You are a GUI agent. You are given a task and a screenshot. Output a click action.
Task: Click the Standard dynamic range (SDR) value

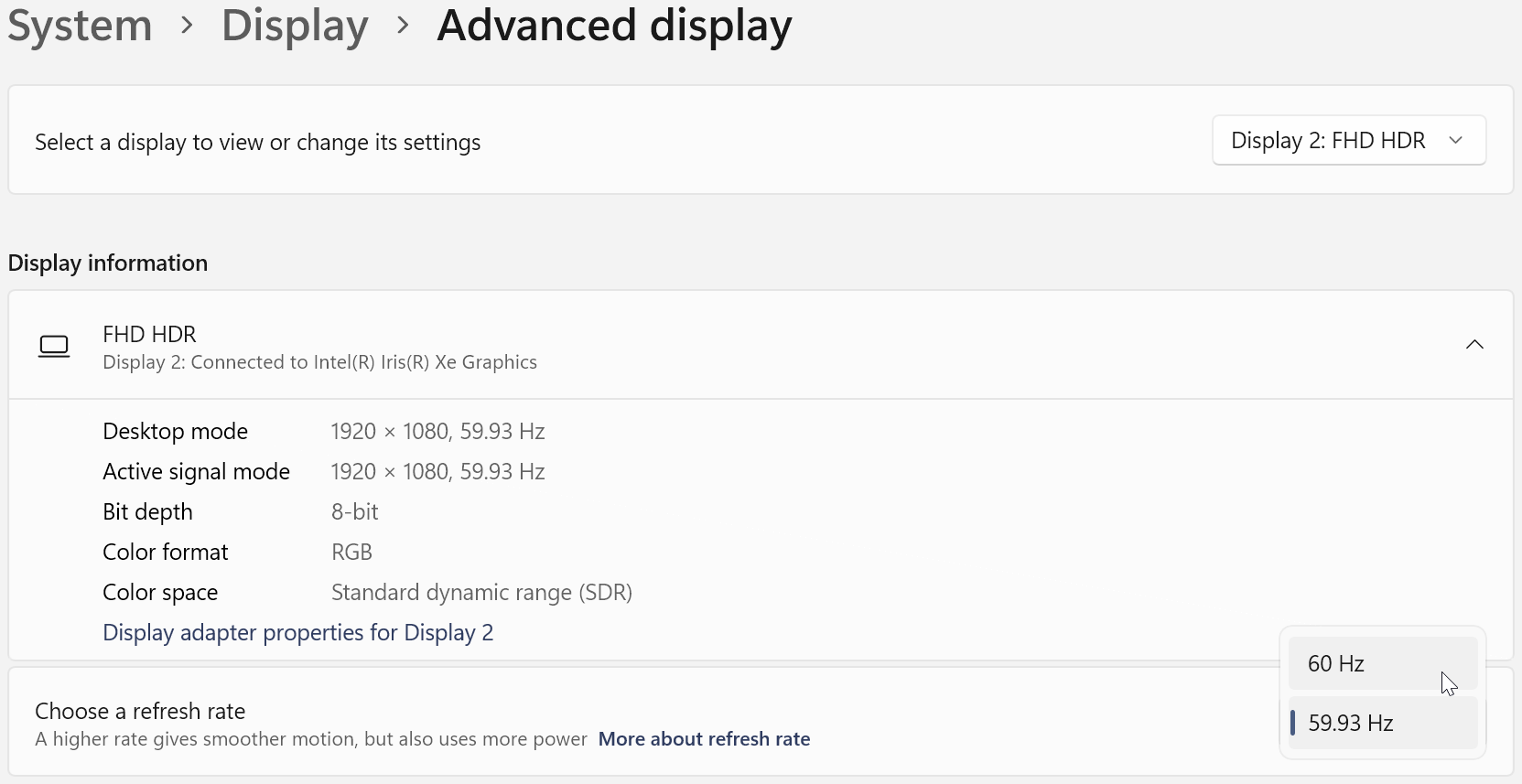(481, 593)
